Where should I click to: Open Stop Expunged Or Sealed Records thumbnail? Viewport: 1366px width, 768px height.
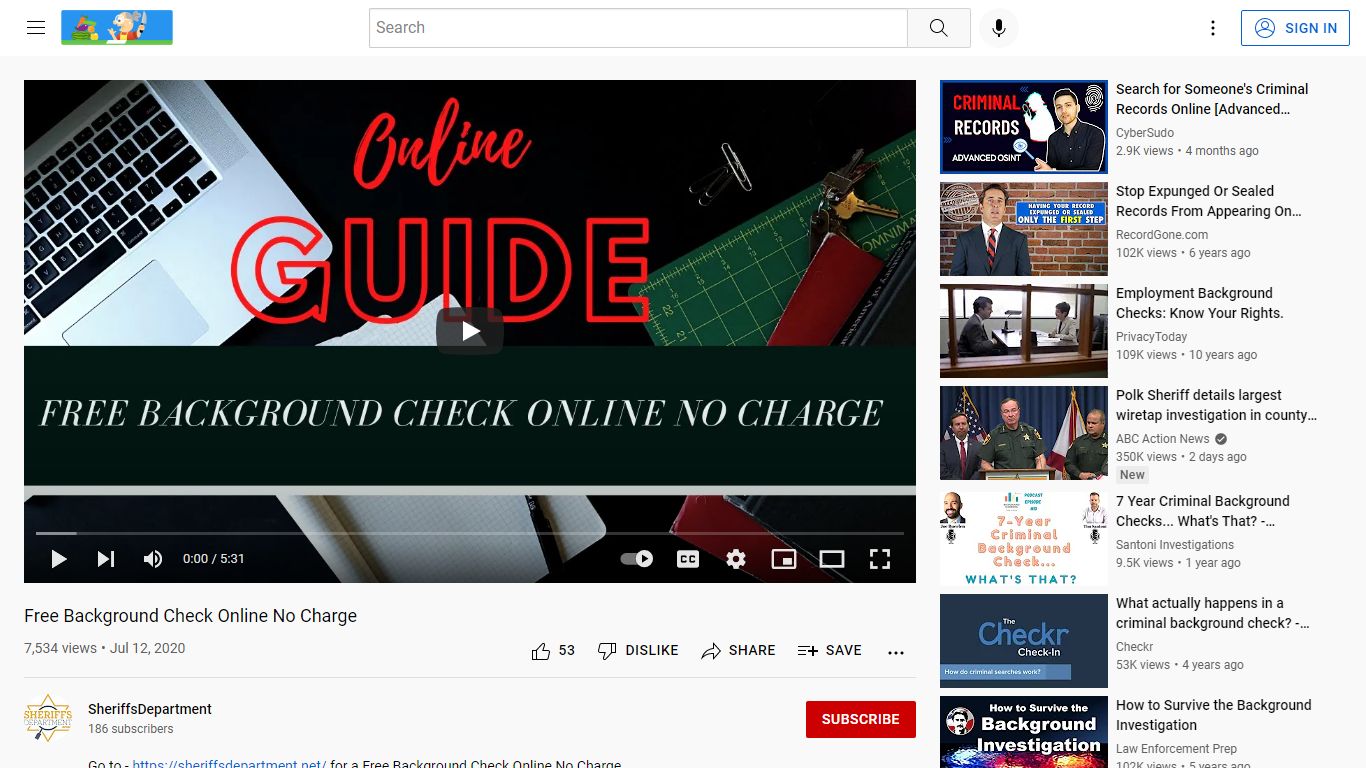[x=1024, y=229]
